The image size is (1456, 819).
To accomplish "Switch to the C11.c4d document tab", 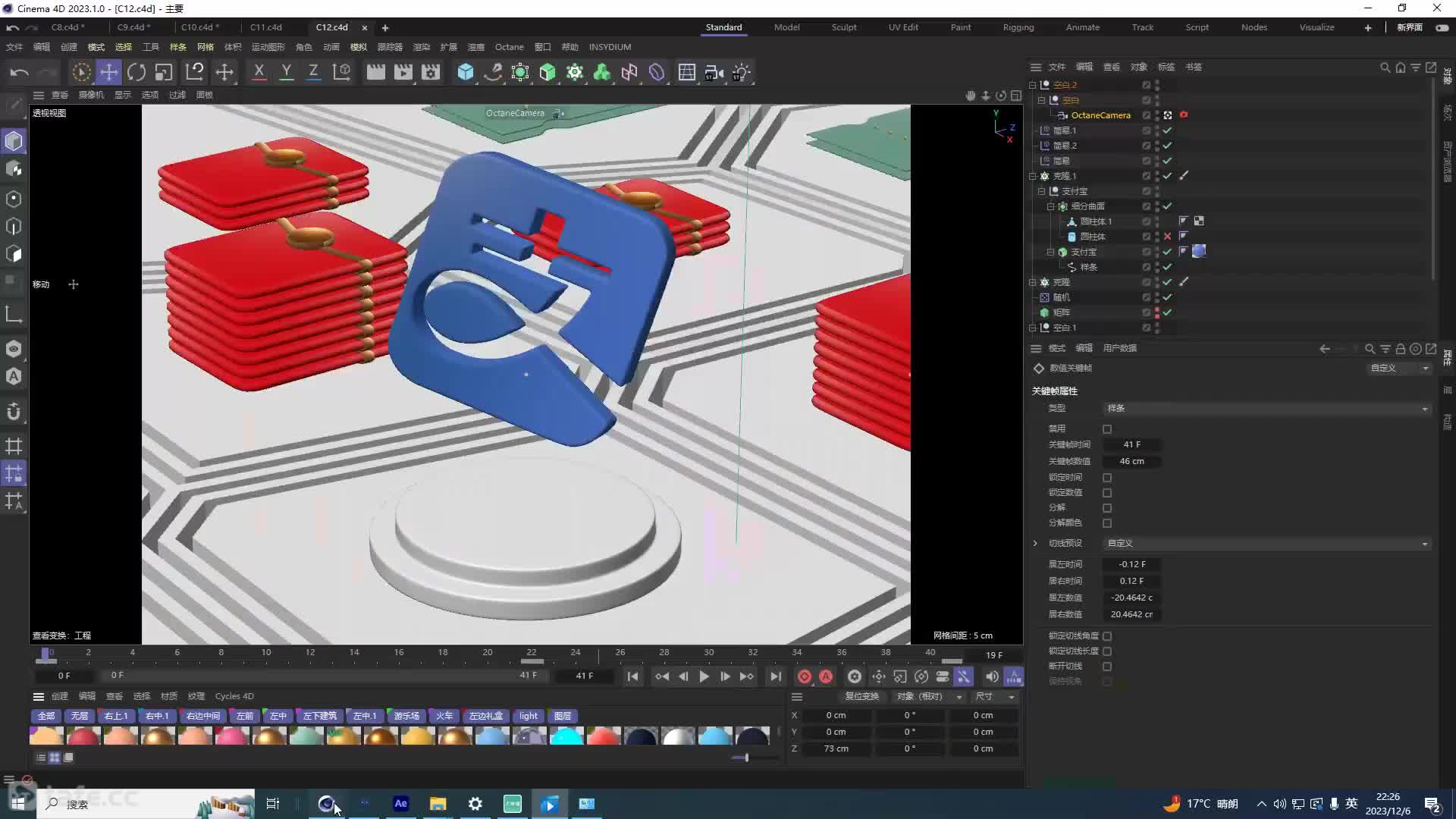I will click(266, 27).
